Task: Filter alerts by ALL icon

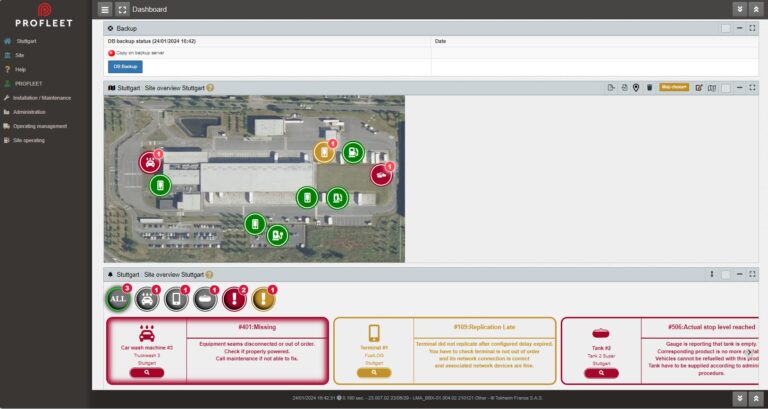Action: 118,299
